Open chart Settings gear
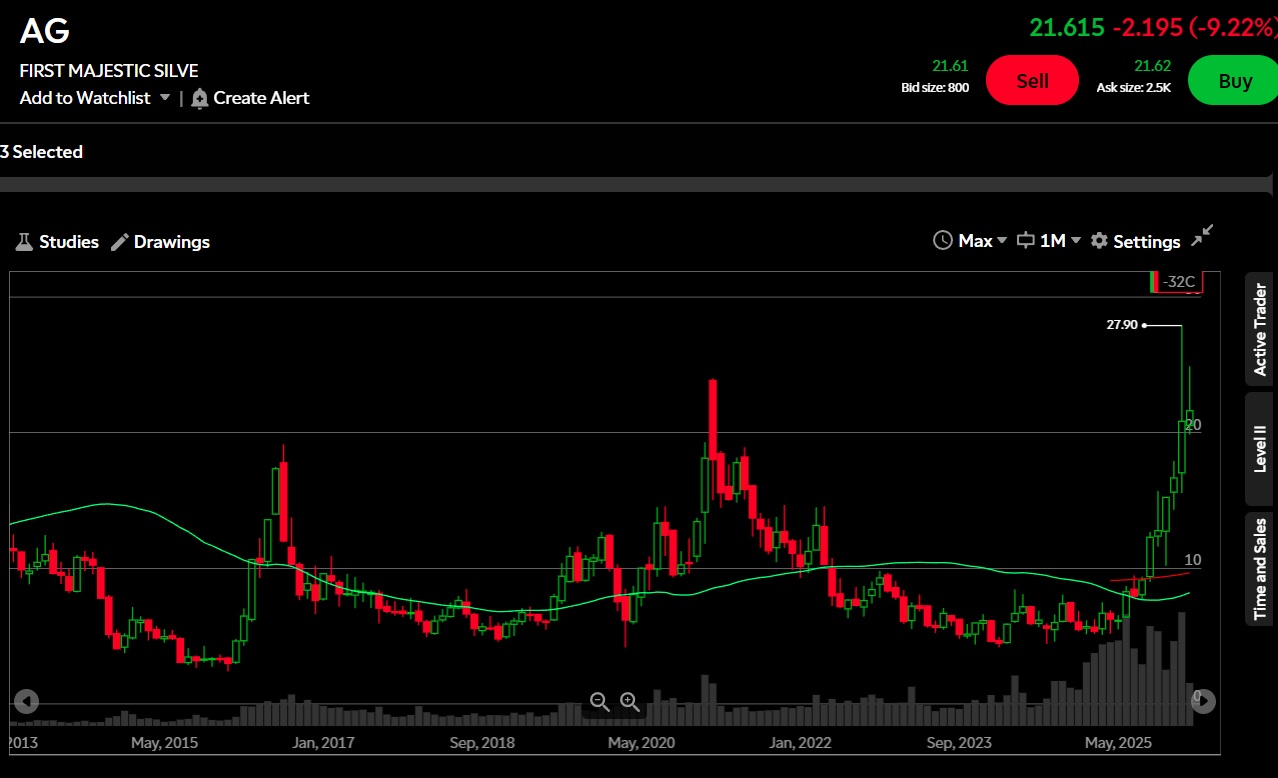This screenshot has height=778, width=1278. [x=1099, y=241]
